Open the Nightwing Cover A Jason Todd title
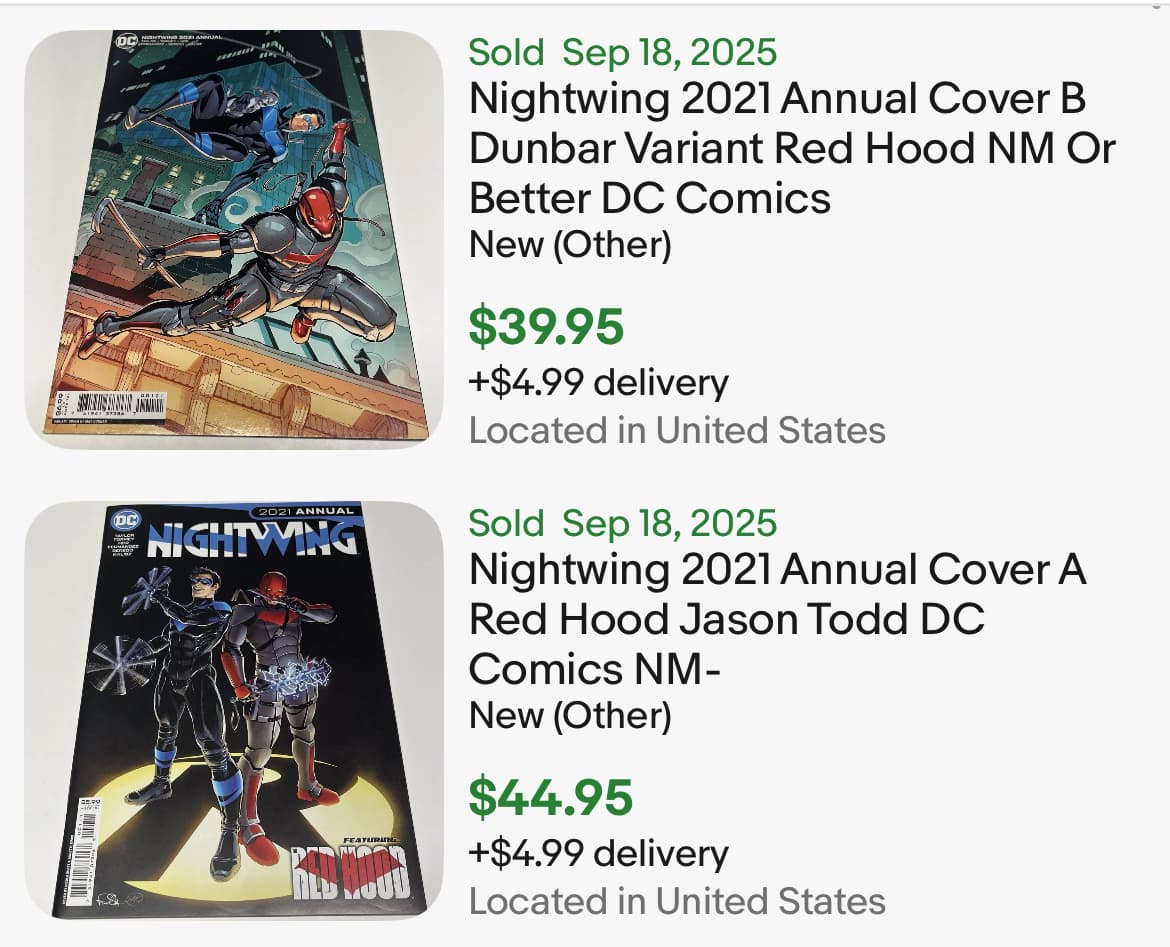The height and width of the screenshot is (947, 1170). tap(777, 619)
